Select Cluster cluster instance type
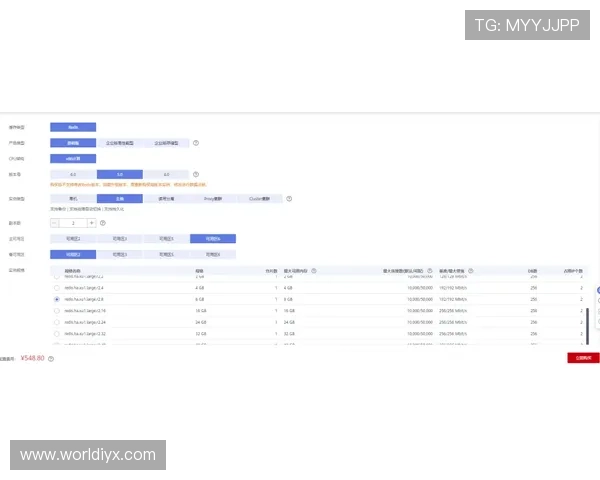The image size is (600, 480). (x=259, y=199)
